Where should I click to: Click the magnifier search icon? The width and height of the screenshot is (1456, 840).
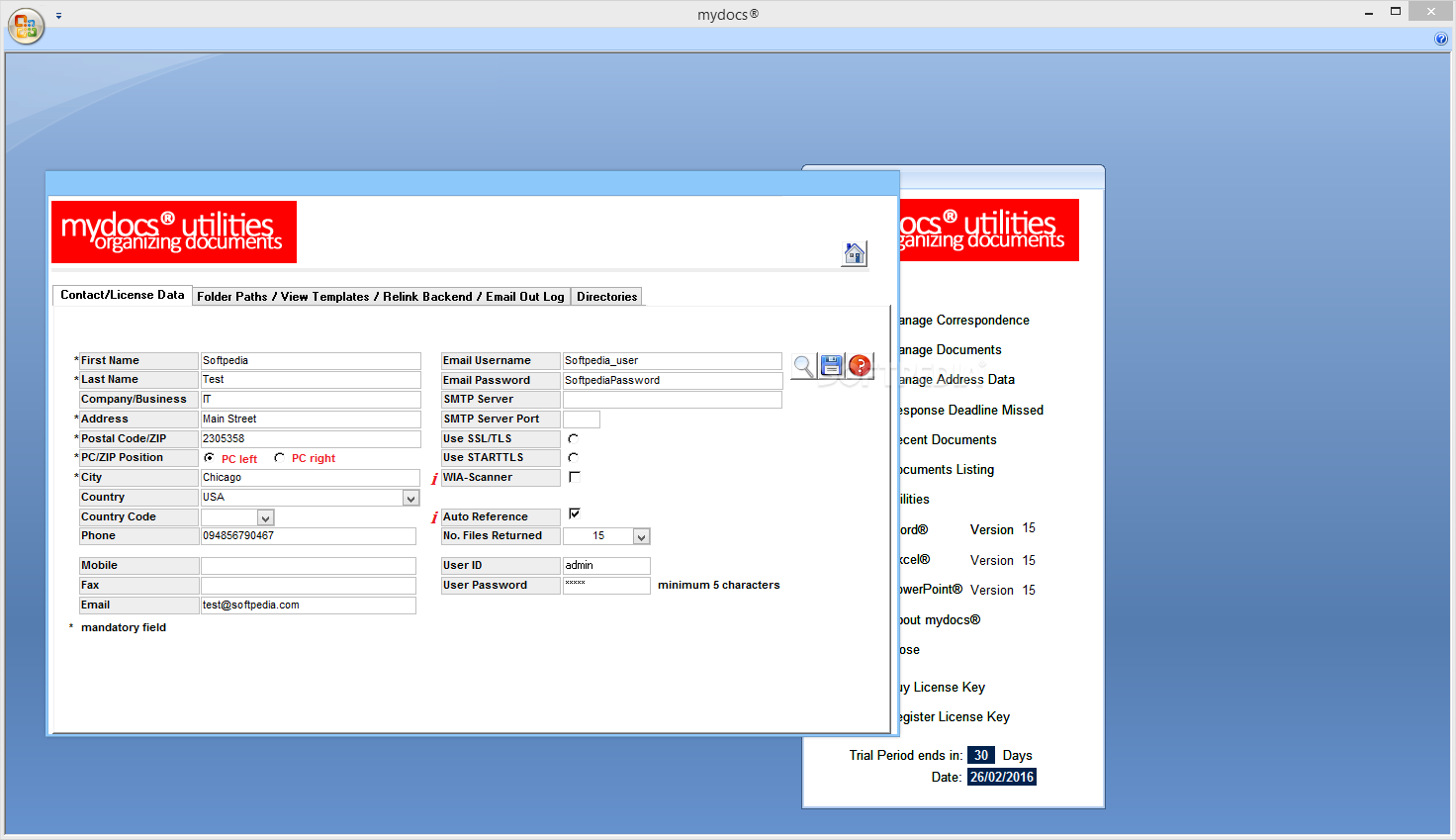tap(803, 366)
